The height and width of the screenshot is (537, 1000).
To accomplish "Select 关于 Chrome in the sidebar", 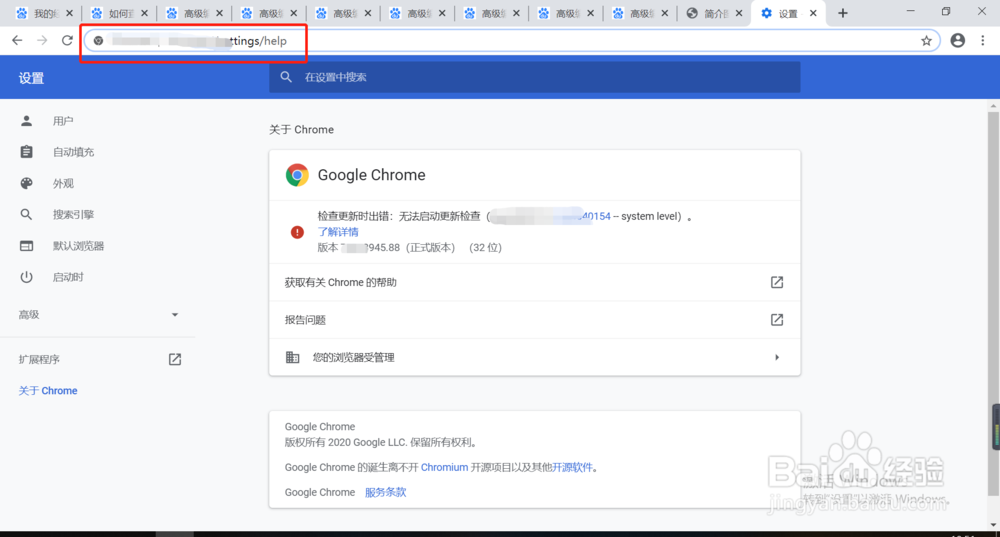I will [48, 390].
